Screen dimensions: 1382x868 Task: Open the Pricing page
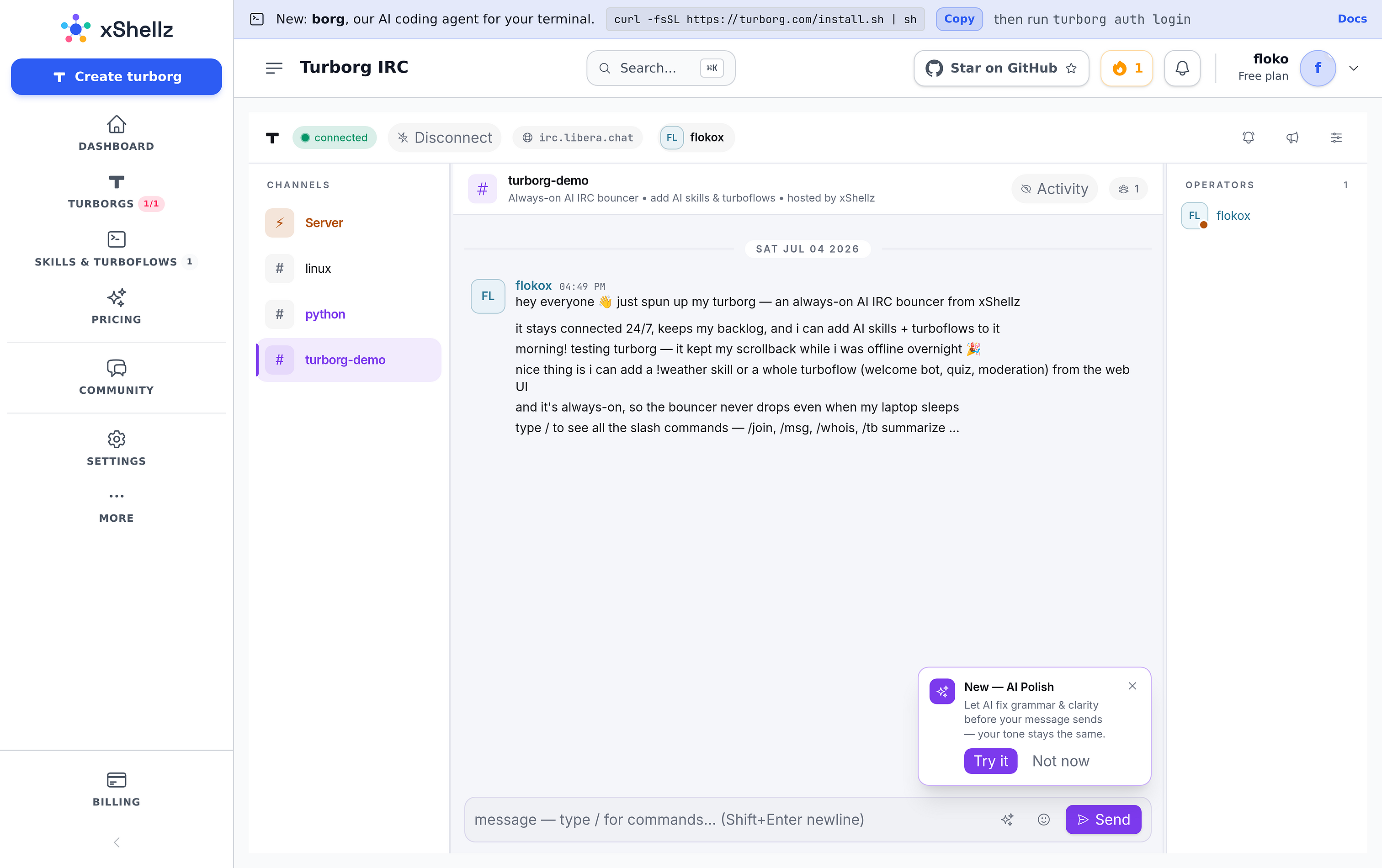point(117,307)
